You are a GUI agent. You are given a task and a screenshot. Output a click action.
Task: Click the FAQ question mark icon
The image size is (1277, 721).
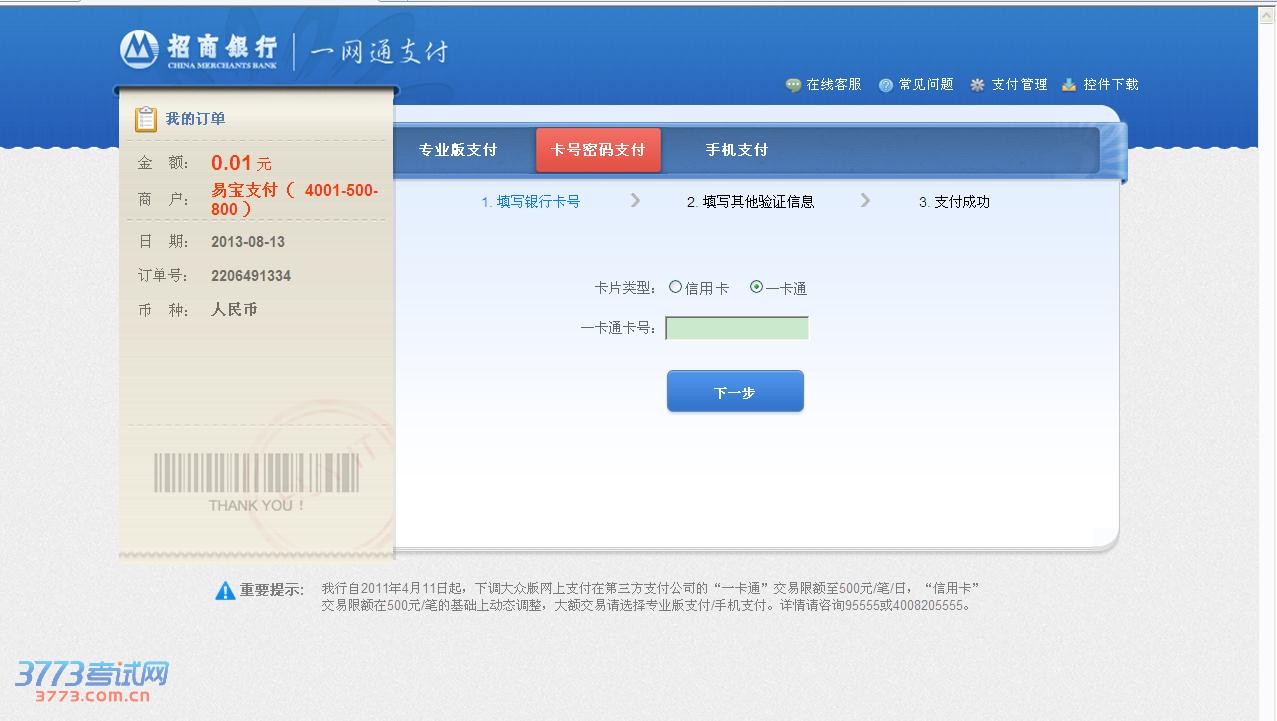point(885,86)
